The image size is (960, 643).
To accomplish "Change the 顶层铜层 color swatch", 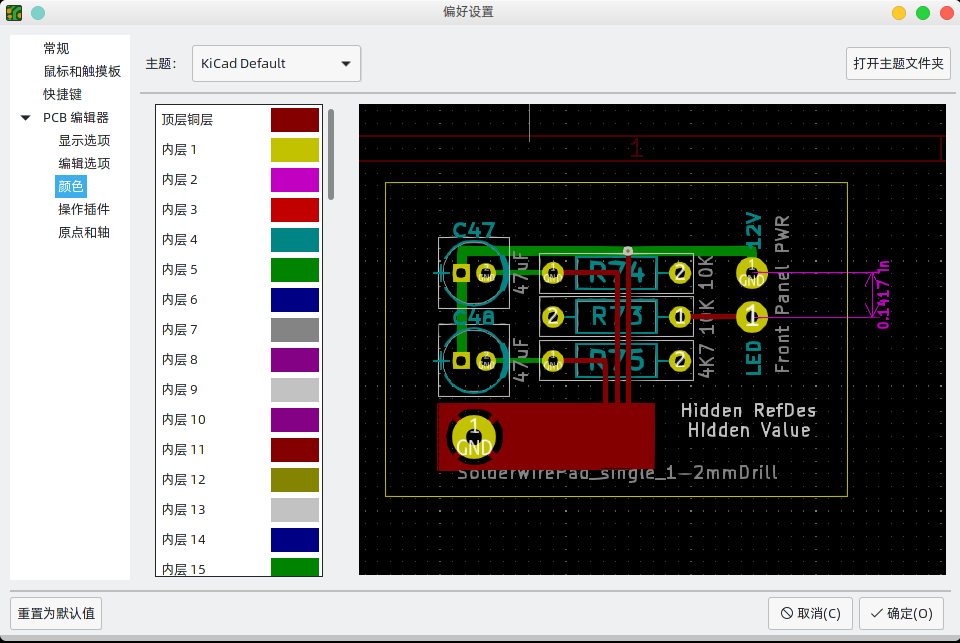I will (295, 119).
